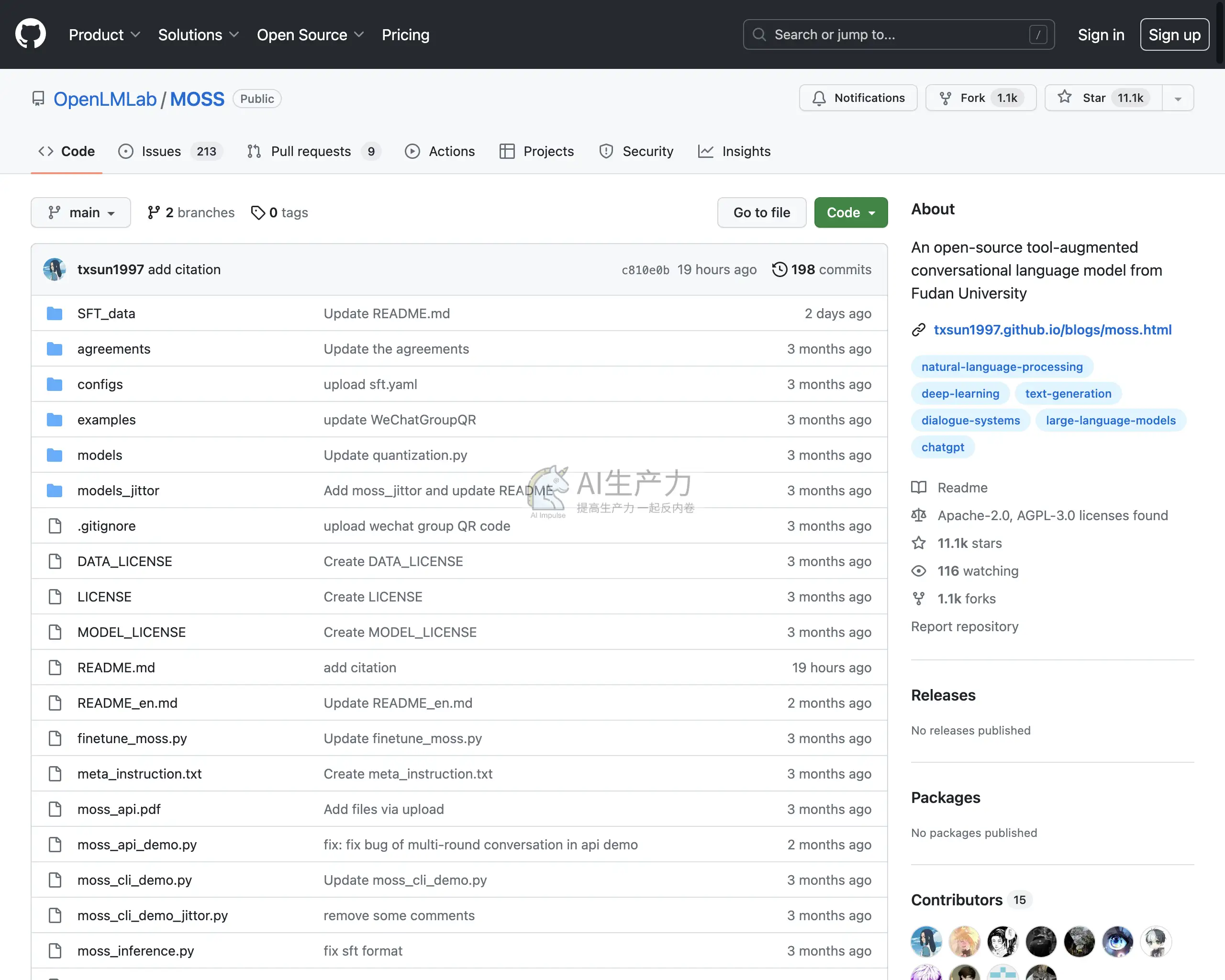
Task: Open the MODEL_LICENSE file
Action: [x=131, y=632]
